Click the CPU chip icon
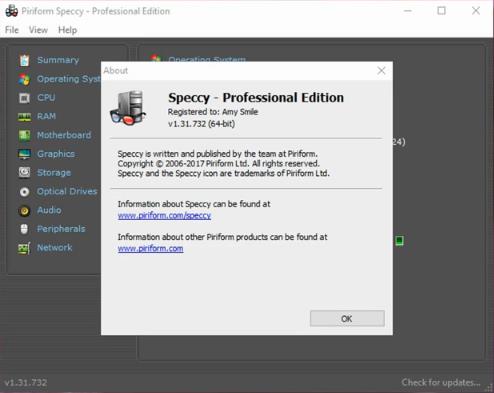Viewport: 494px width, 393px height. click(x=24, y=98)
